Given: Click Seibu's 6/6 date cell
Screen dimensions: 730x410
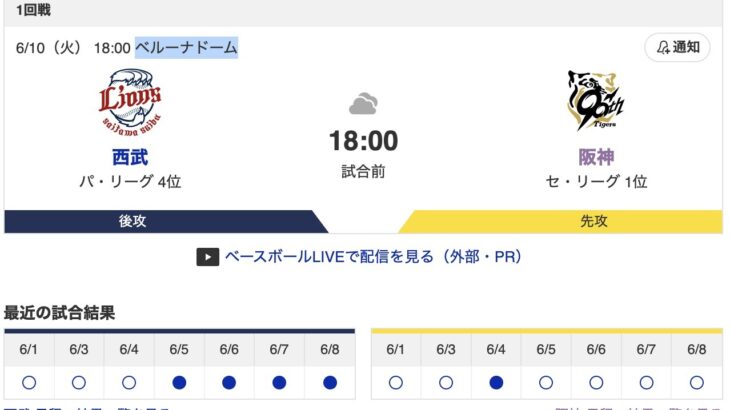Looking at the screenshot, I should pyautogui.click(x=229, y=350).
